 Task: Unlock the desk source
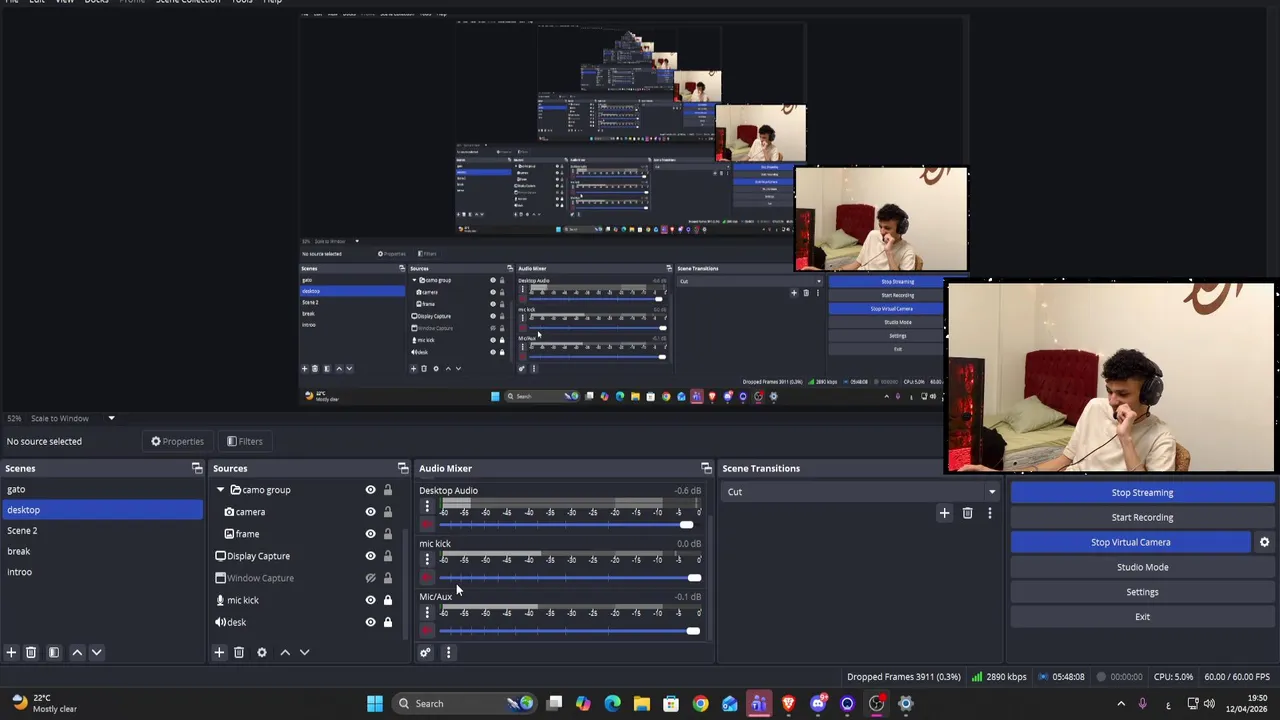[x=388, y=622]
